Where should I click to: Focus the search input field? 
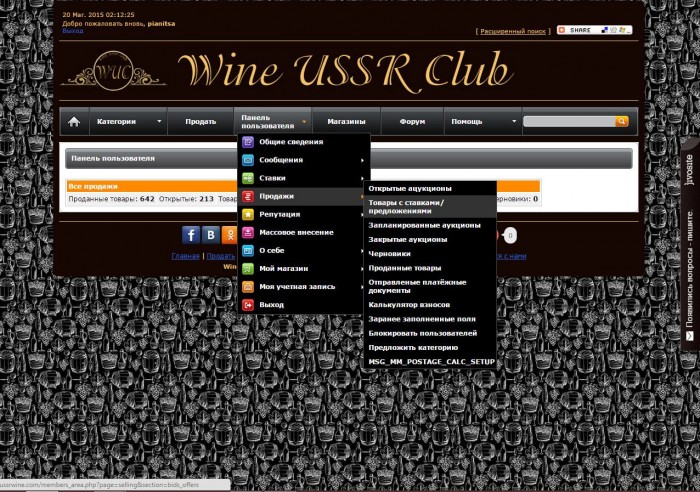coord(569,121)
